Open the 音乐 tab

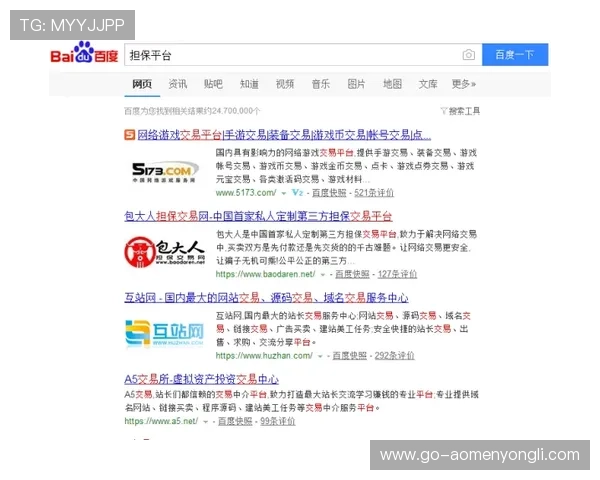click(321, 84)
